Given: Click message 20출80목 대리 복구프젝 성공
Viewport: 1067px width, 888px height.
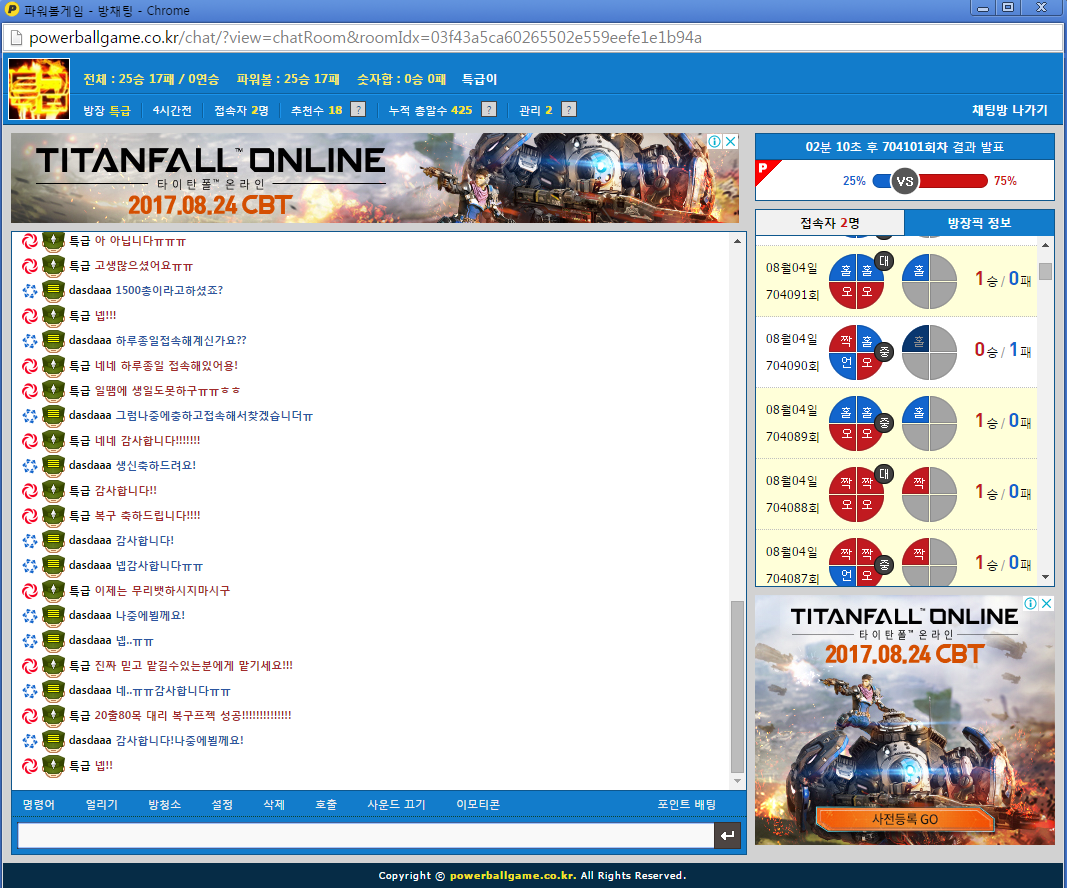Looking at the screenshot, I should click(193, 715).
